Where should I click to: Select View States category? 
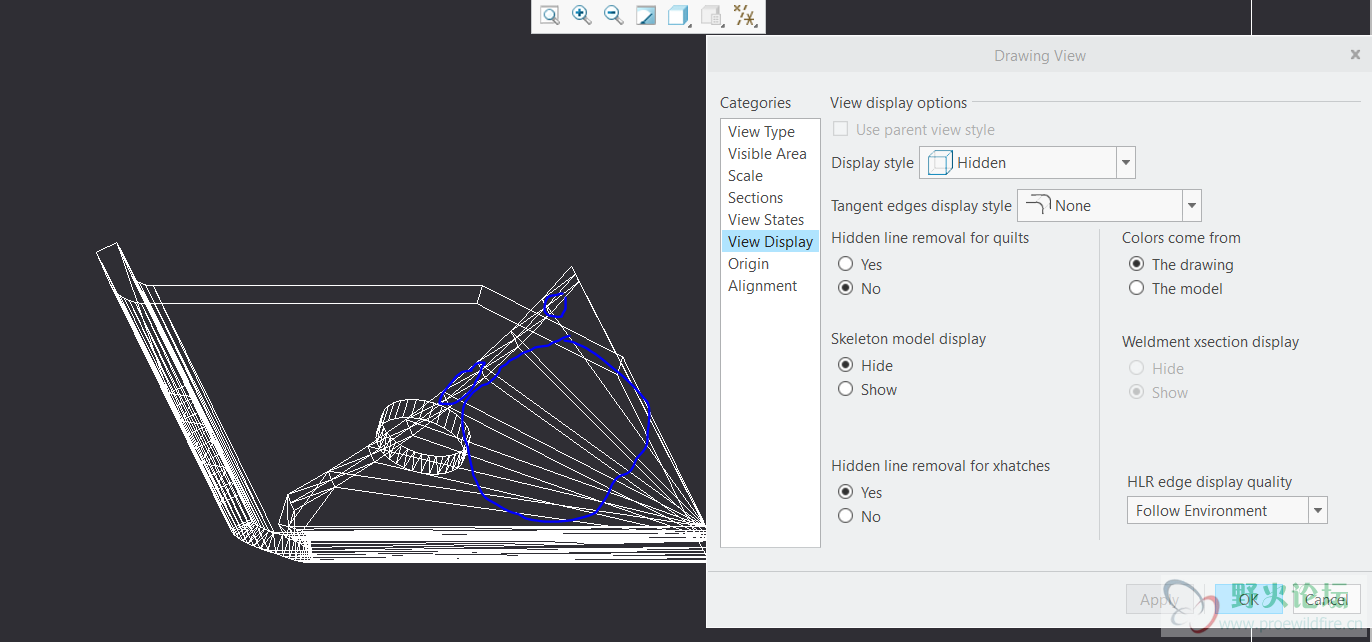coord(766,219)
